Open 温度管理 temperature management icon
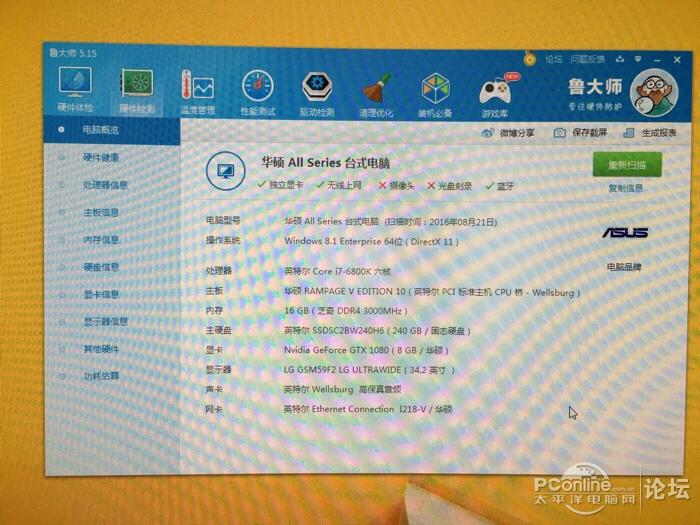The width and height of the screenshot is (700, 525). [x=197, y=91]
